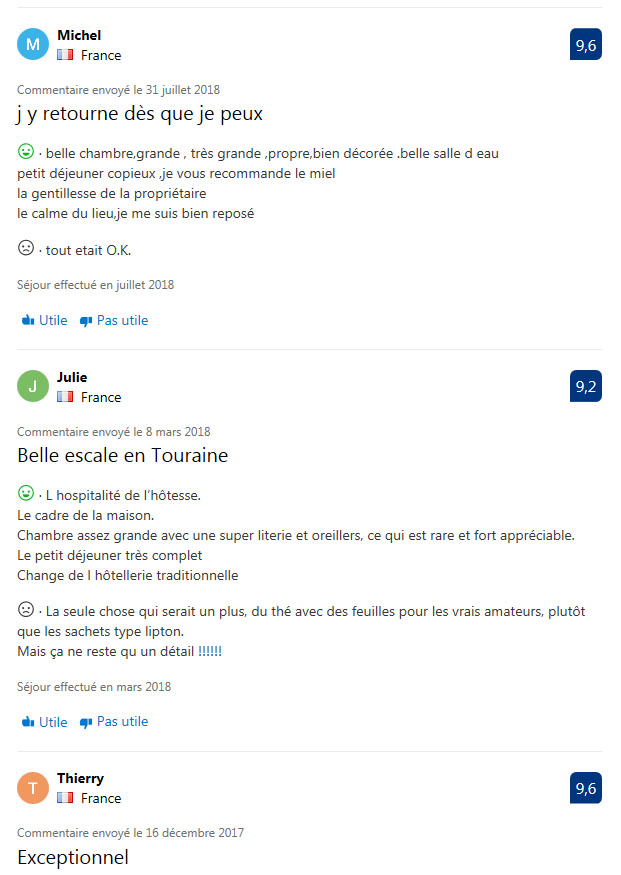Click the French flag under Thierry

[66, 798]
